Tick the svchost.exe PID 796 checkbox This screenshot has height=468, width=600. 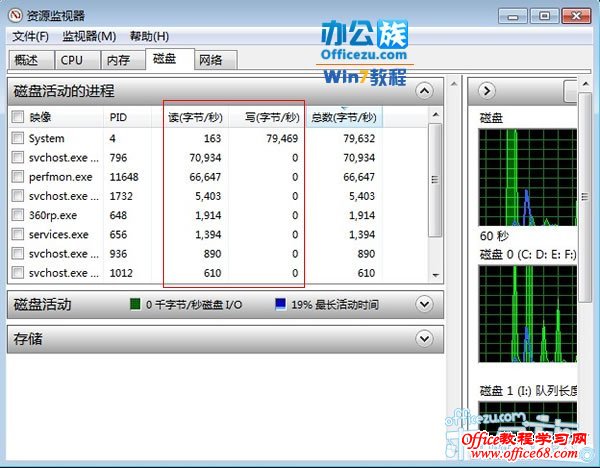pos(18,157)
